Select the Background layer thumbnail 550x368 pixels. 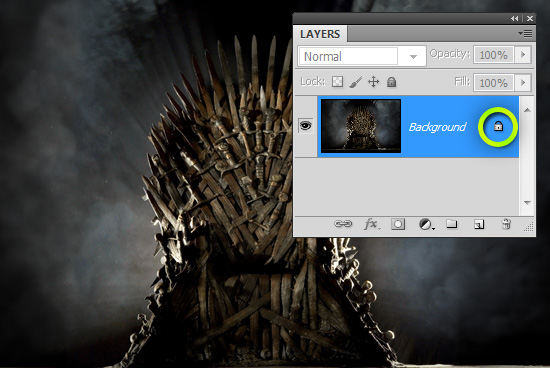[x=361, y=126]
